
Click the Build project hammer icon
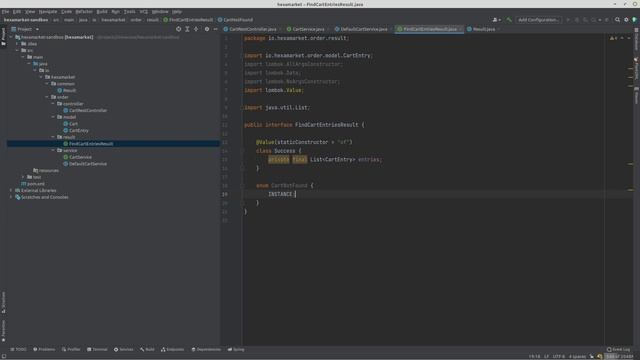tap(509, 20)
